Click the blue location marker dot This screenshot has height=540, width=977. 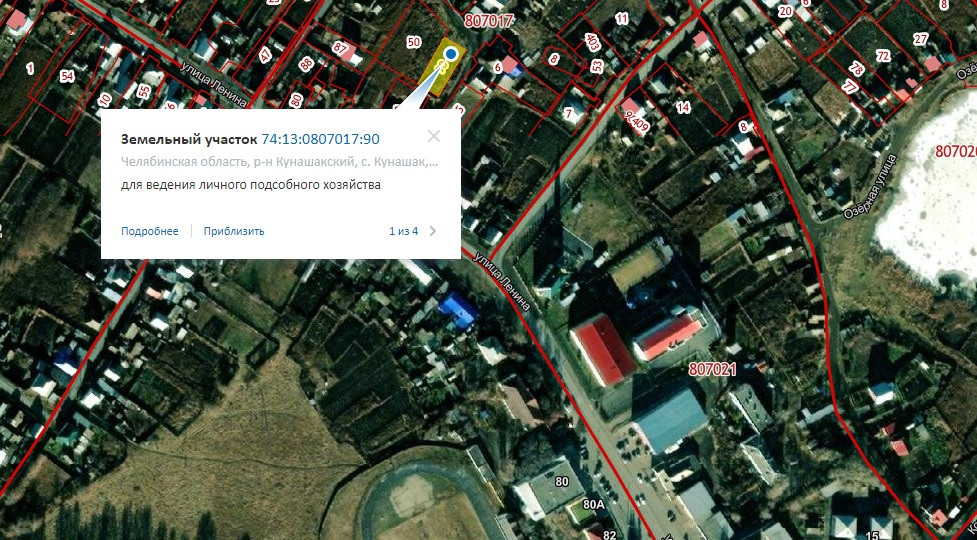point(450,54)
